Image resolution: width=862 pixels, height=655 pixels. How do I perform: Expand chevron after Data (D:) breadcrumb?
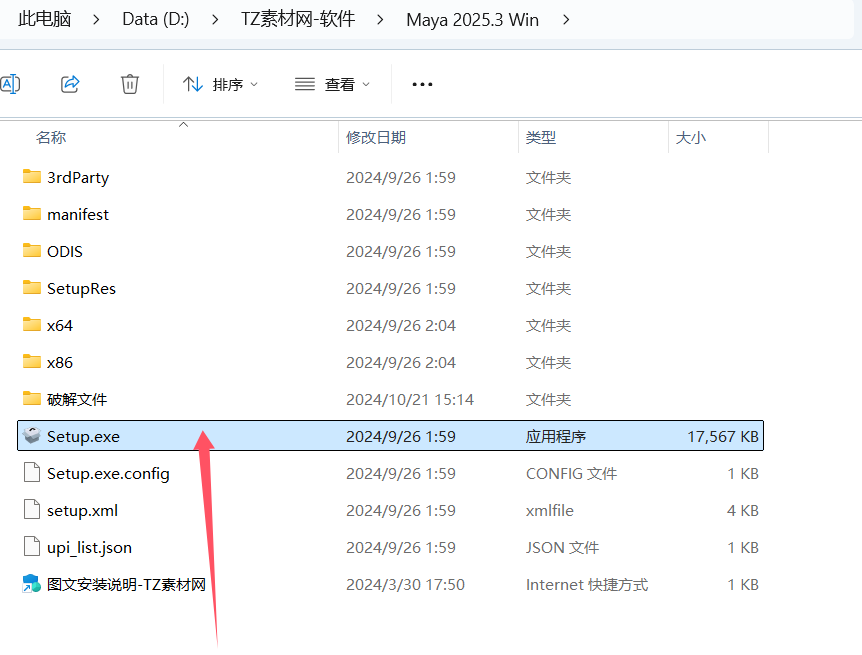point(215,20)
